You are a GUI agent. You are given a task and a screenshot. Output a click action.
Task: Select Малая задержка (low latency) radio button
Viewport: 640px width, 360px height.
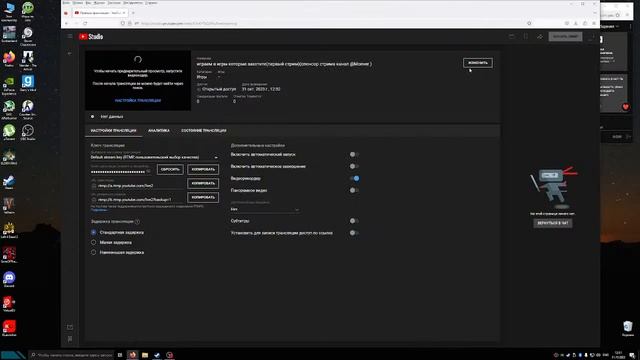[x=93, y=242]
